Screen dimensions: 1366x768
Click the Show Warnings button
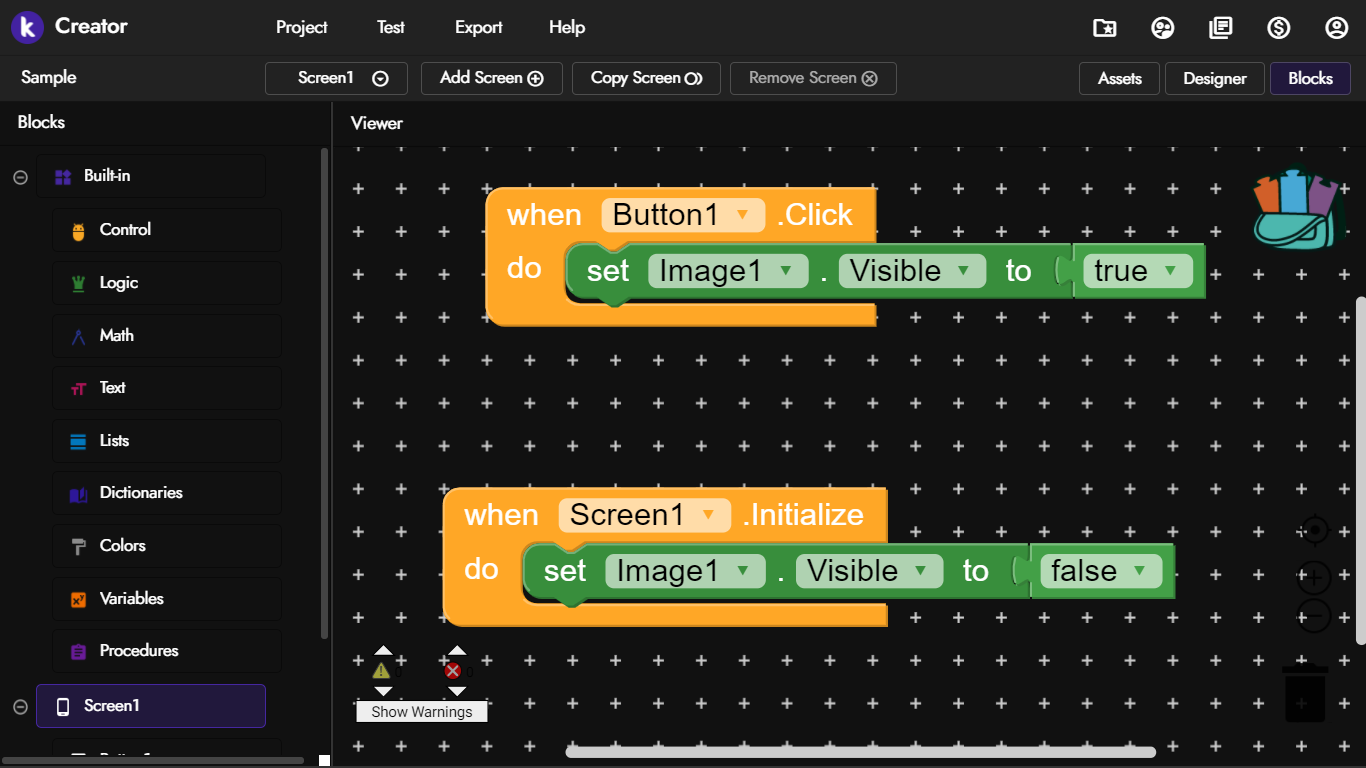421,711
